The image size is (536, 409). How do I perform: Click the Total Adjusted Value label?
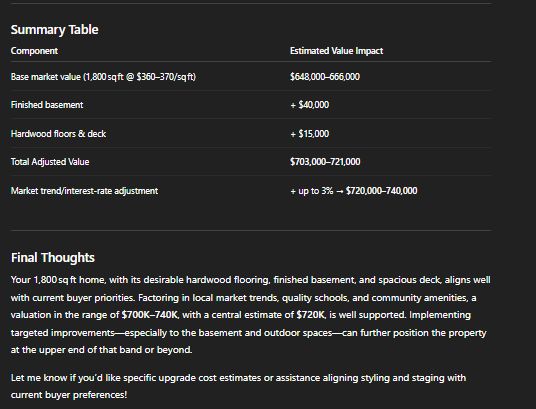(50, 162)
